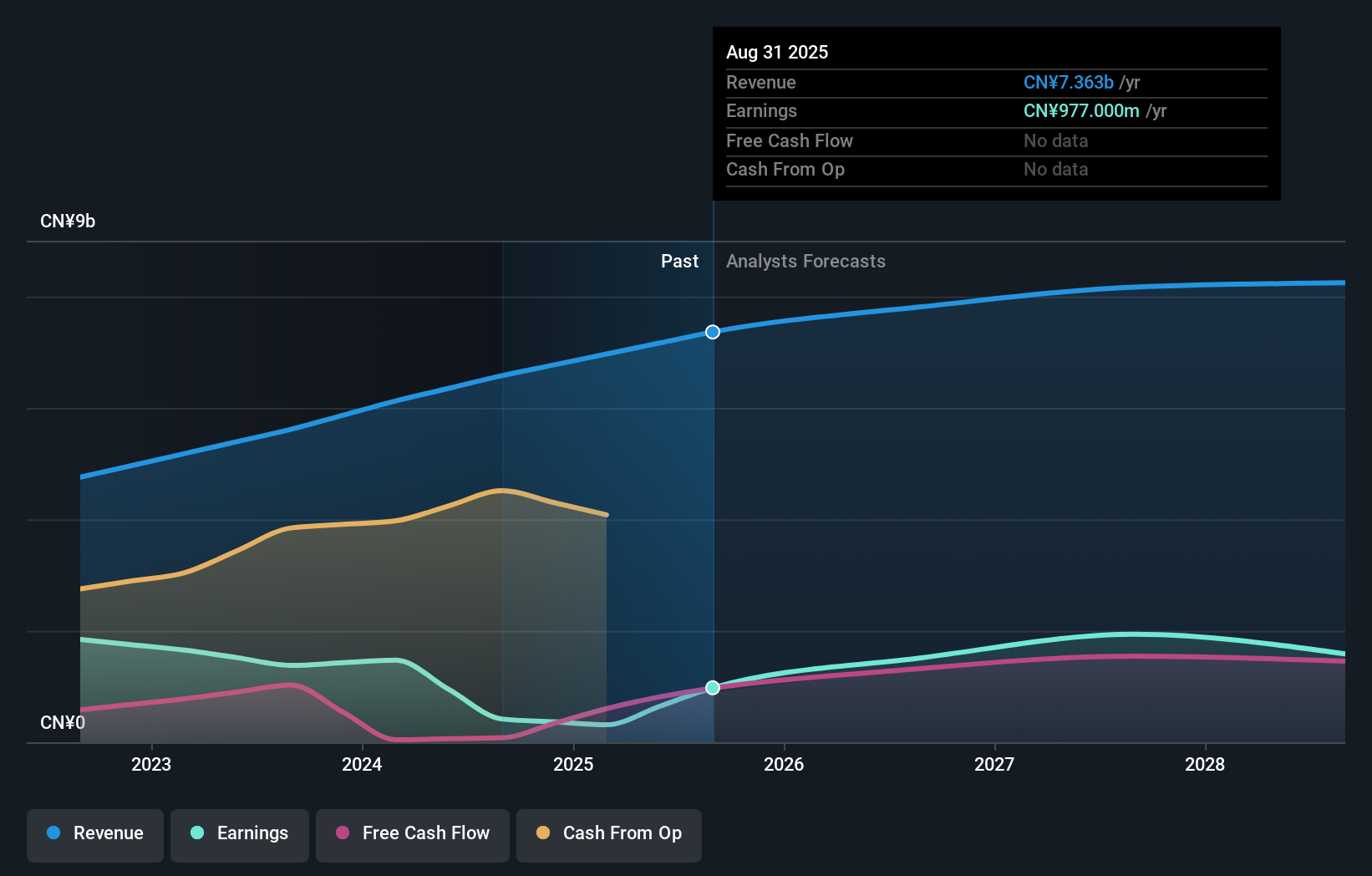Switch to the Past section of the chart

coord(679,261)
